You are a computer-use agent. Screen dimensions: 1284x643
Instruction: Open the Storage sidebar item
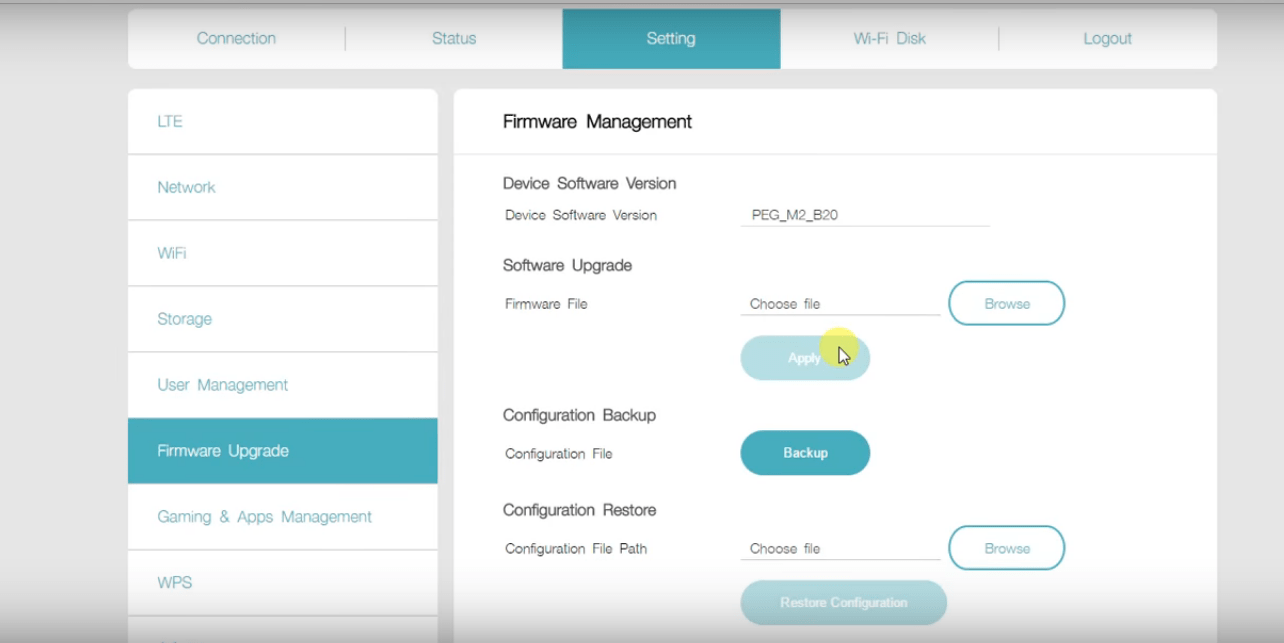coord(283,320)
